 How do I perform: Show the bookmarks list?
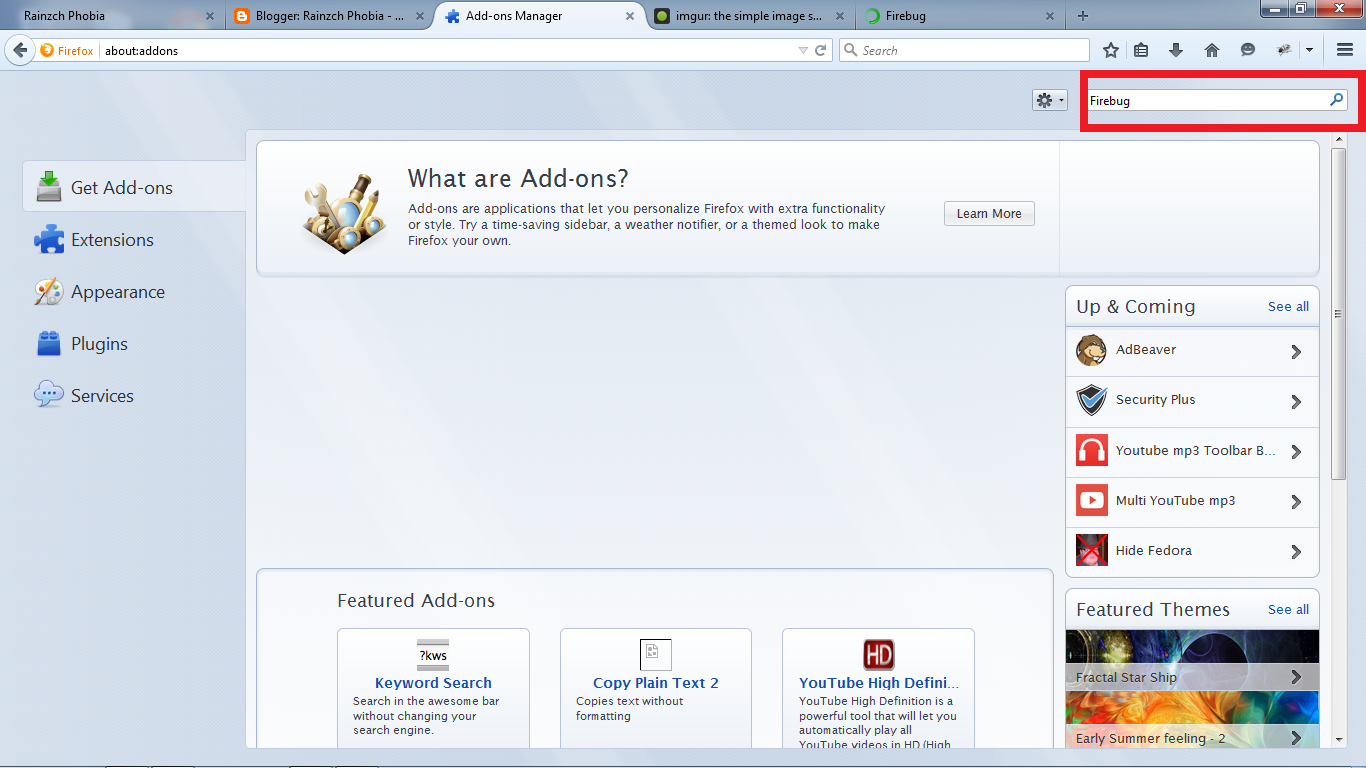[1142, 50]
